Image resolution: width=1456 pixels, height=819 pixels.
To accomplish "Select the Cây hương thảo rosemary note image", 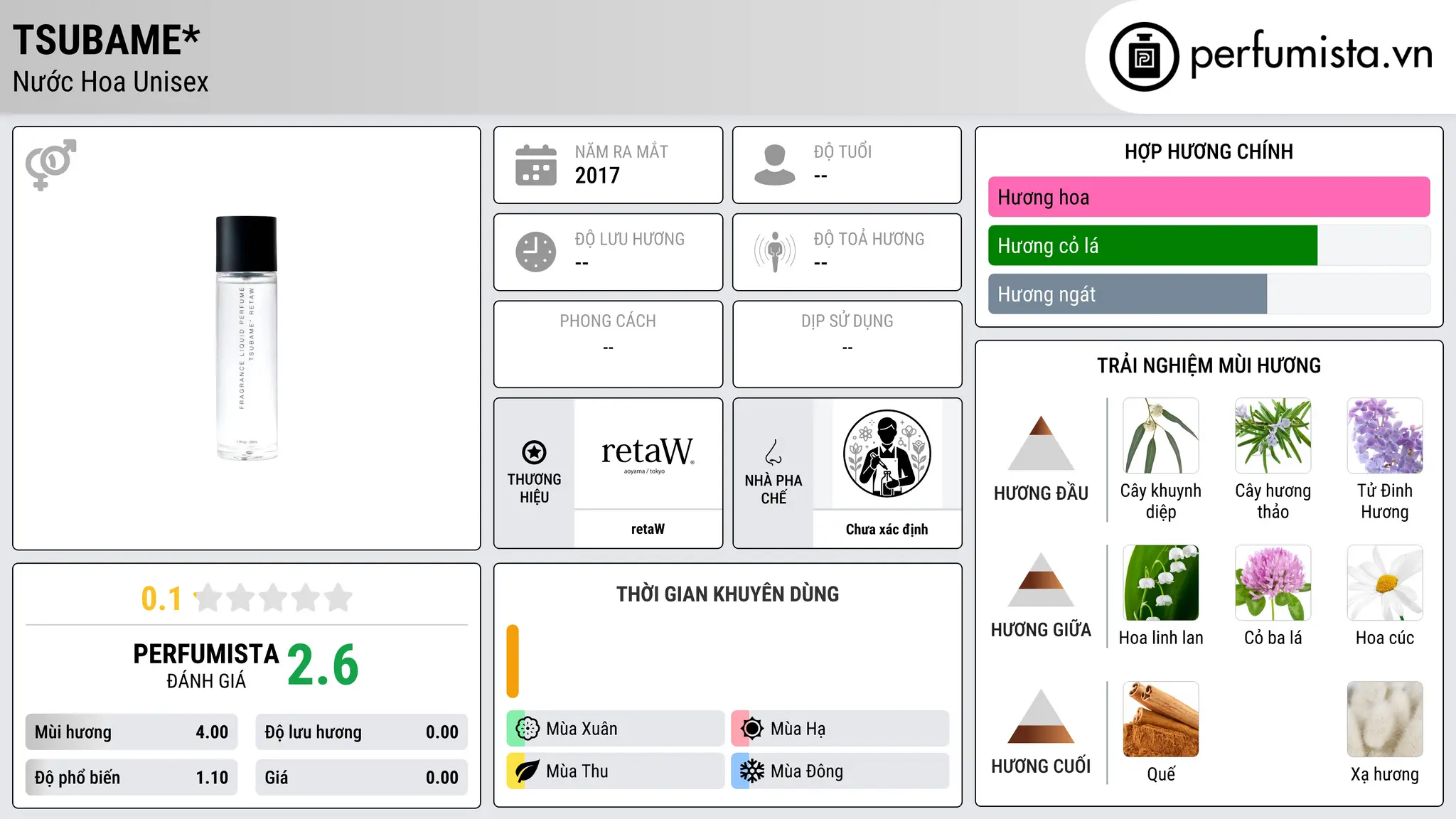I will [x=1273, y=436].
